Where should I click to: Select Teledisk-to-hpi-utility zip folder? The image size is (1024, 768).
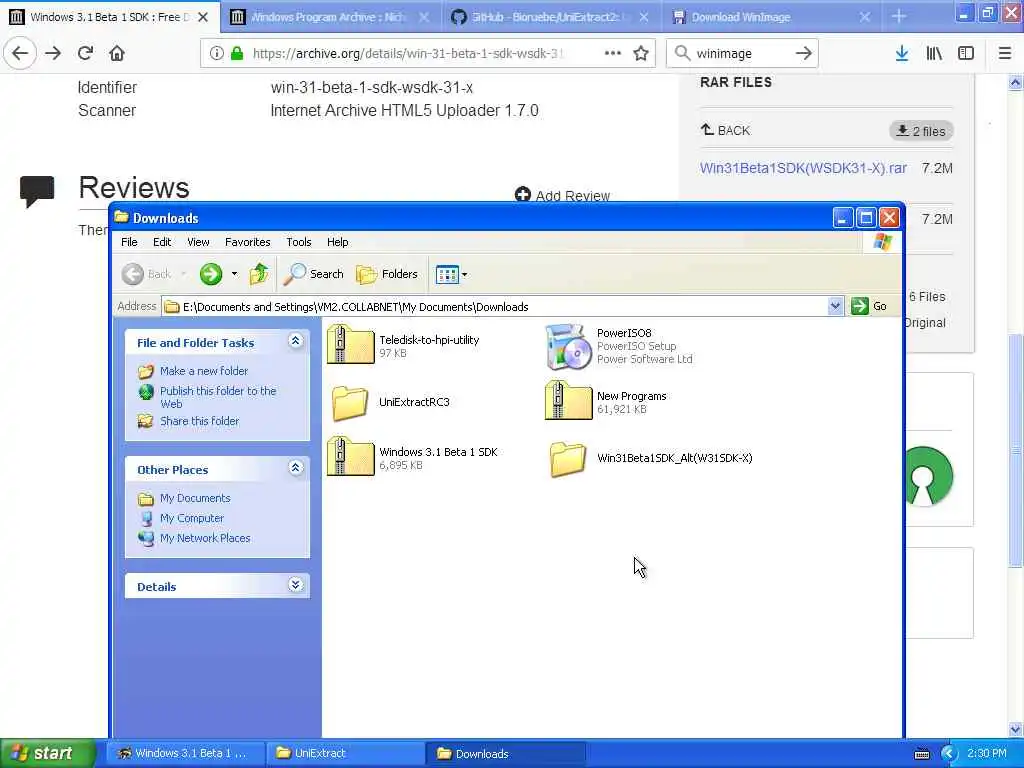[404, 344]
